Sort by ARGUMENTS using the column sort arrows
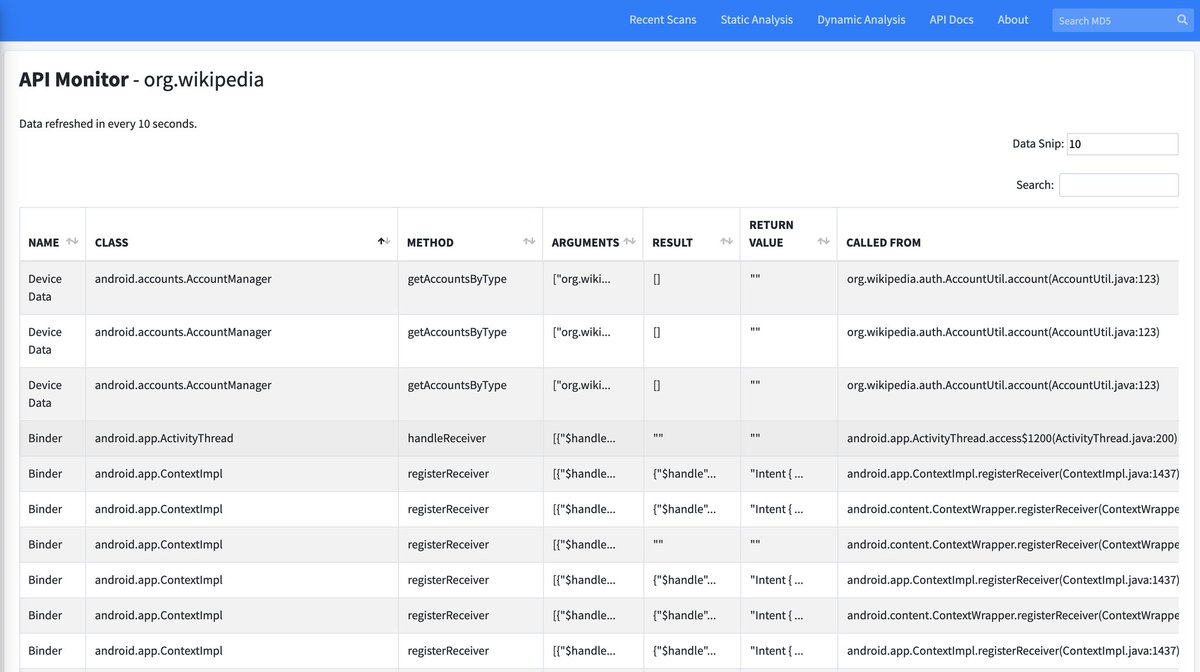Screen dimensions: 1200x672 tap(630, 239)
